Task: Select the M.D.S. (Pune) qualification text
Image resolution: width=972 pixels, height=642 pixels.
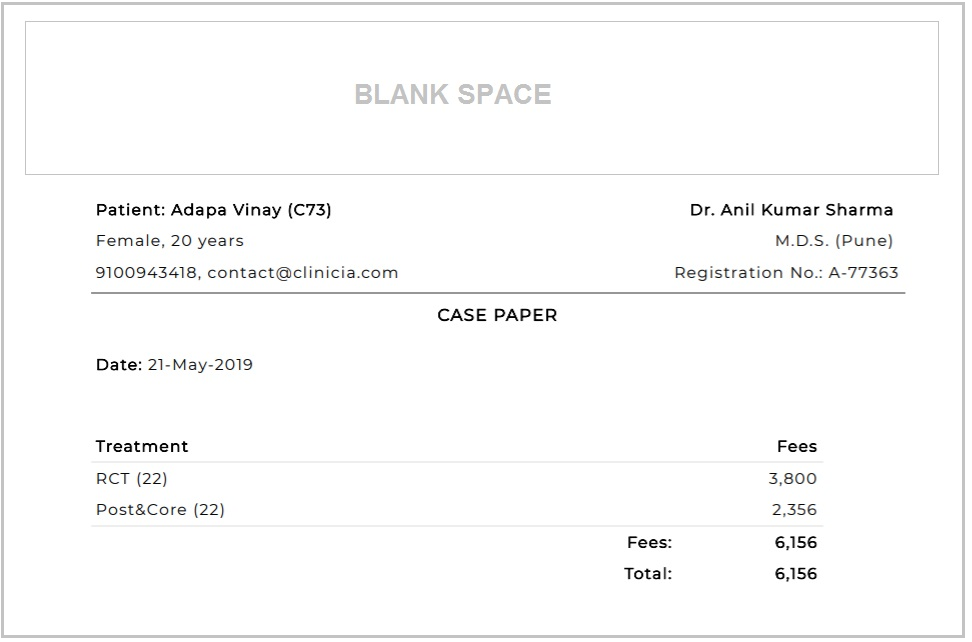Action: pyautogui.click(x=834, y=241)
